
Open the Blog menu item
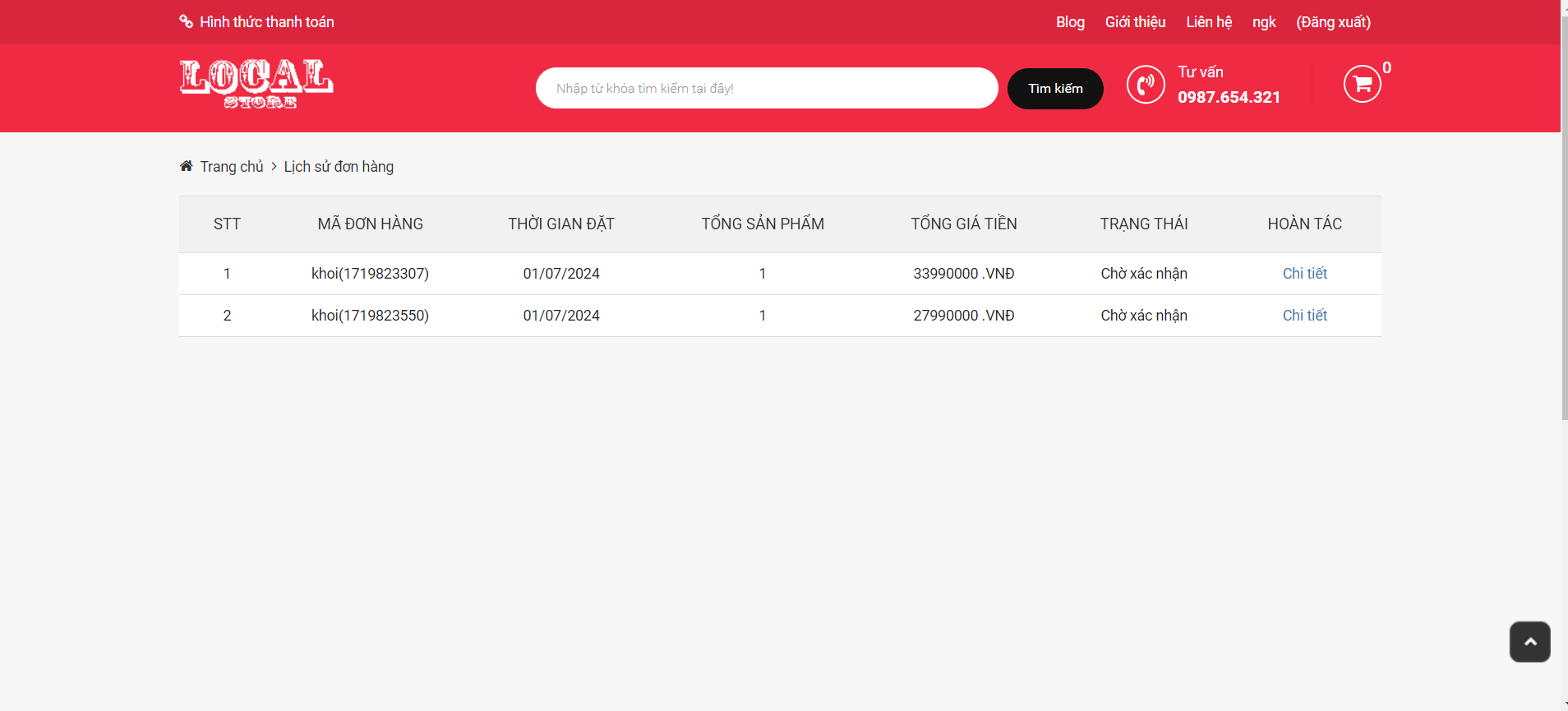click(1070, 22)
